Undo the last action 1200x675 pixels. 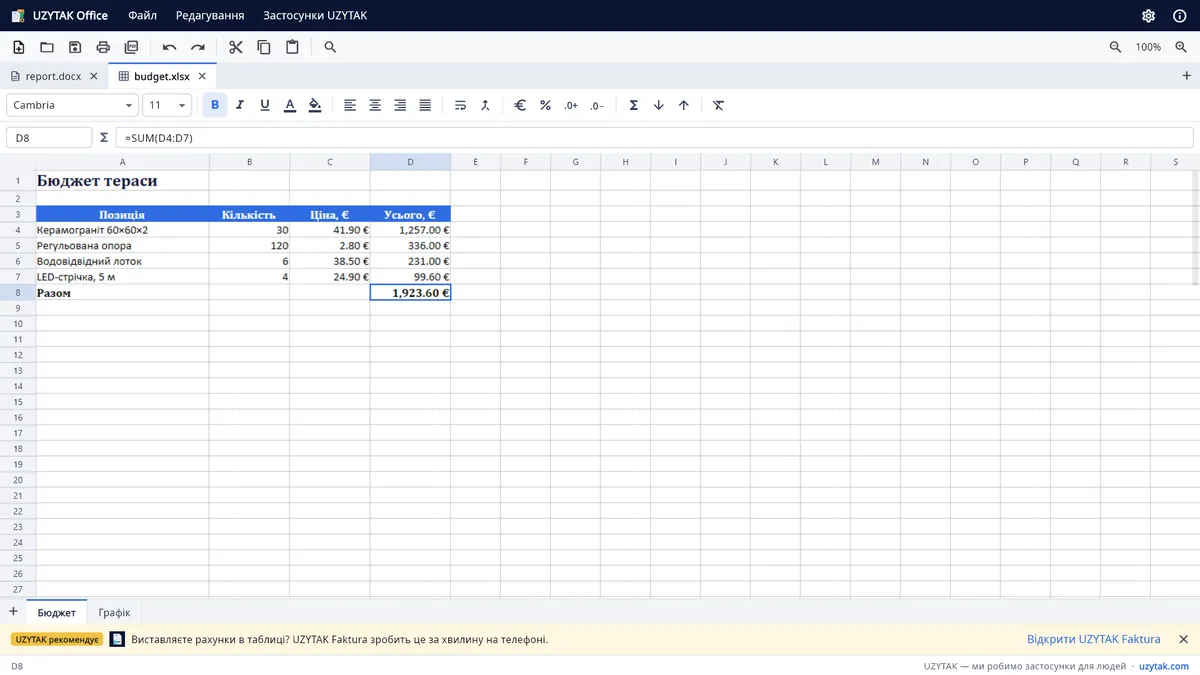click(170, 47)
